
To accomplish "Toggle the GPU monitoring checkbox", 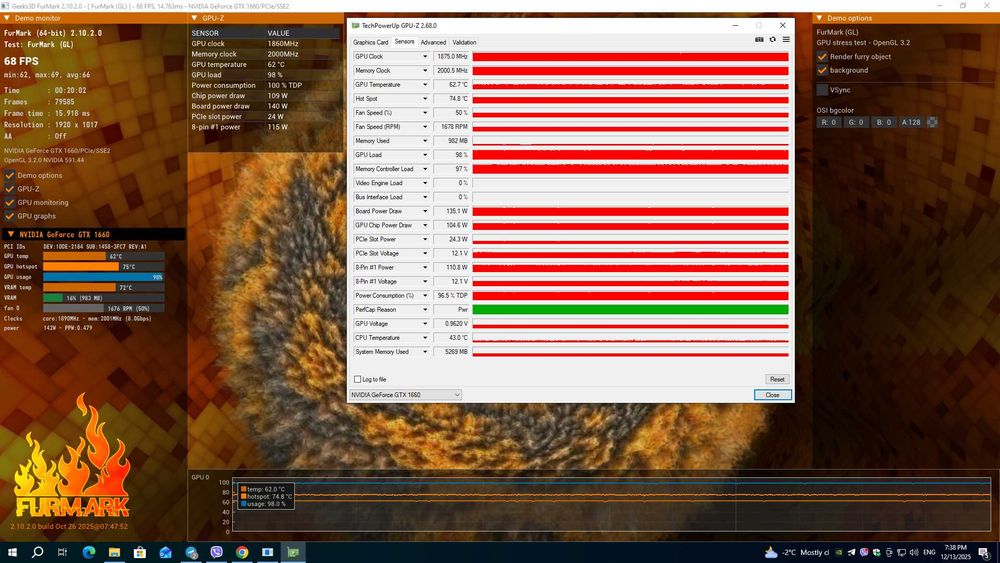I will (x=10, y=202).
